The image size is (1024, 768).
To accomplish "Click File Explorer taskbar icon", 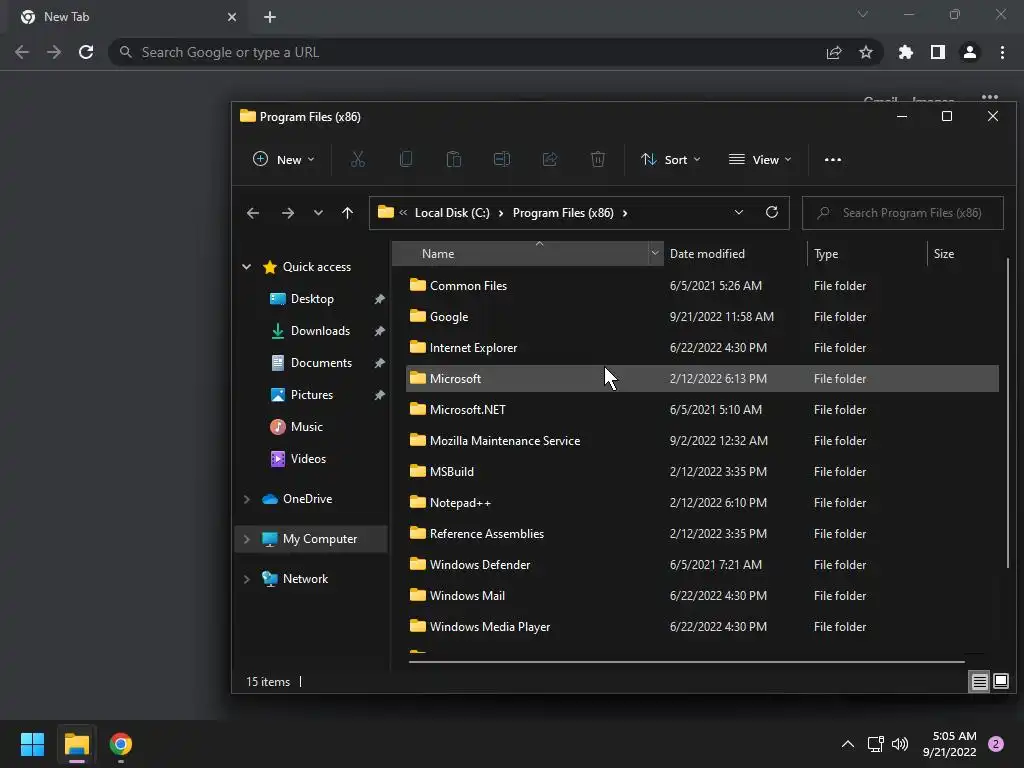I will 76,744.
